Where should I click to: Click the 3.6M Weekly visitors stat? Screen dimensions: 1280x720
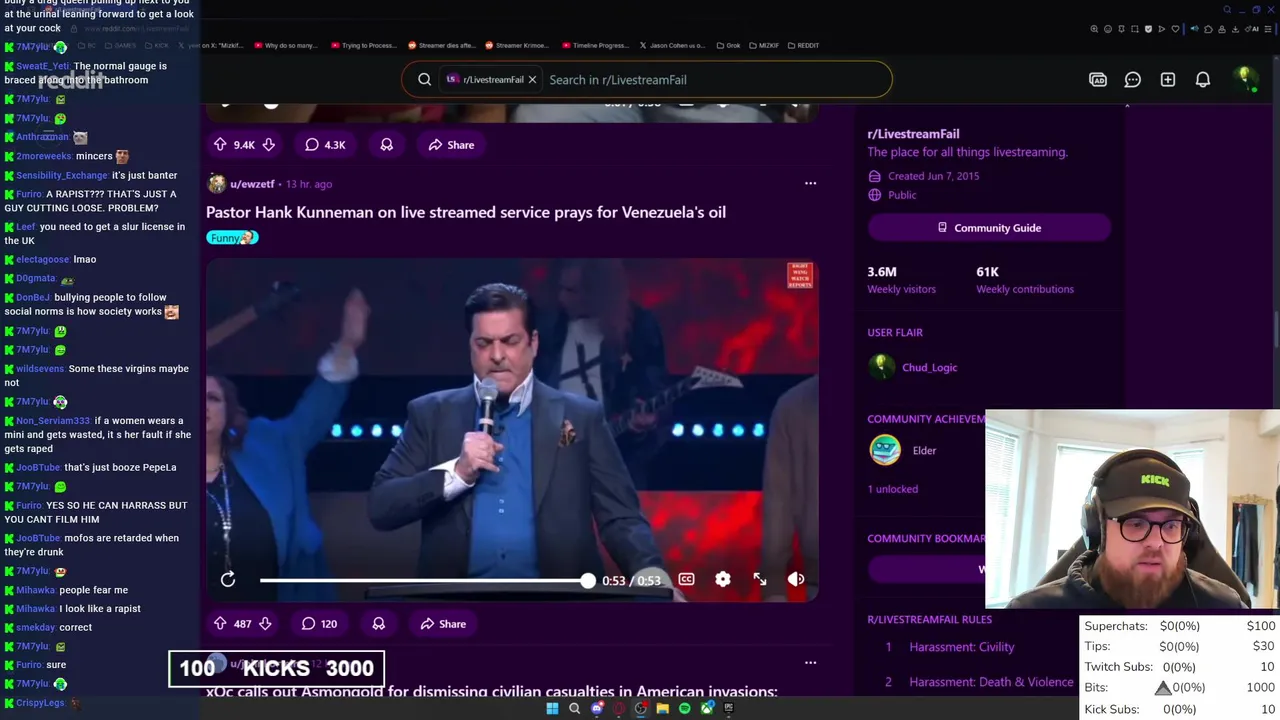point(902,280)
